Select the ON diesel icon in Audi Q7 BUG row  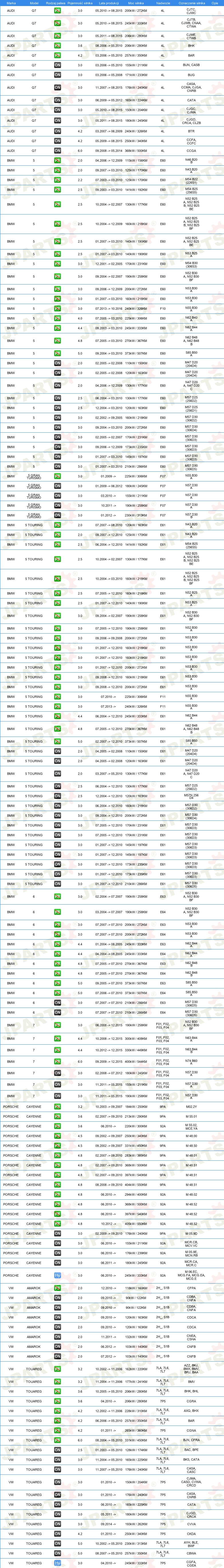coord(58,75)
